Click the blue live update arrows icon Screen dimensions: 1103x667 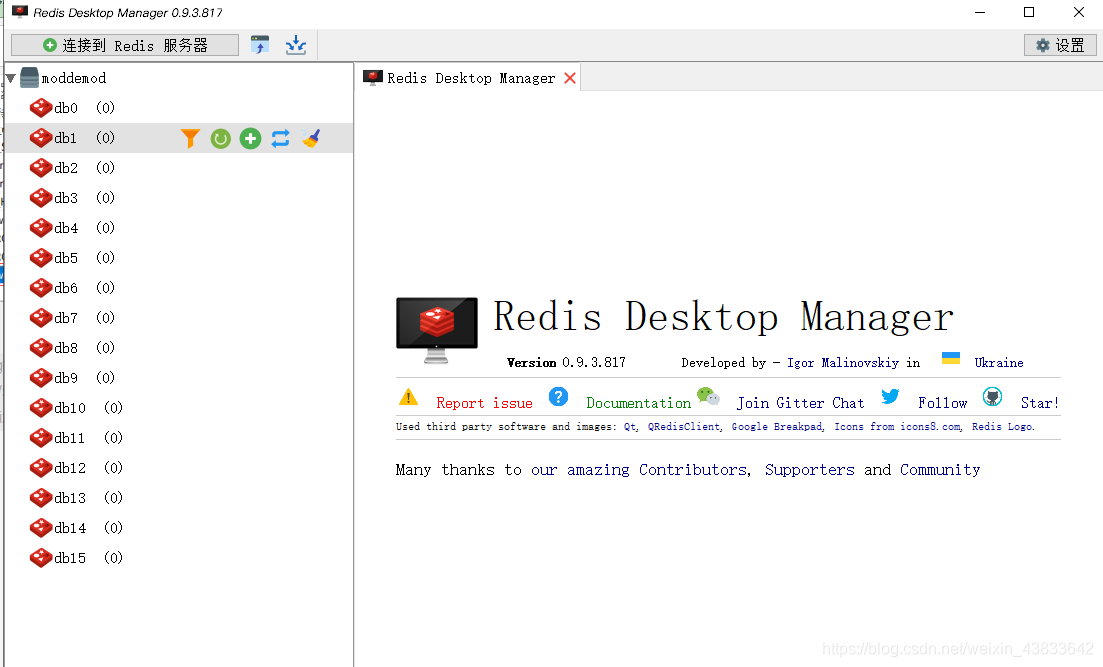(x=281, y=139)
